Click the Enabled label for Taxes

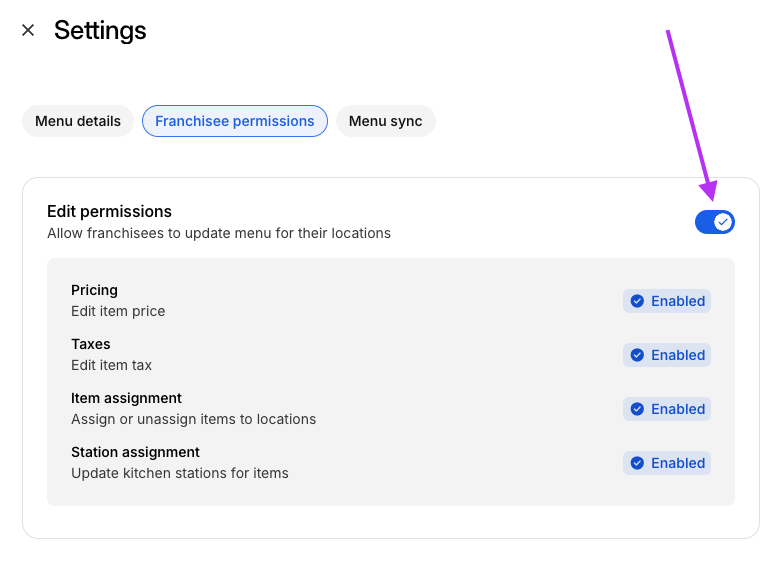click(678, 355)
